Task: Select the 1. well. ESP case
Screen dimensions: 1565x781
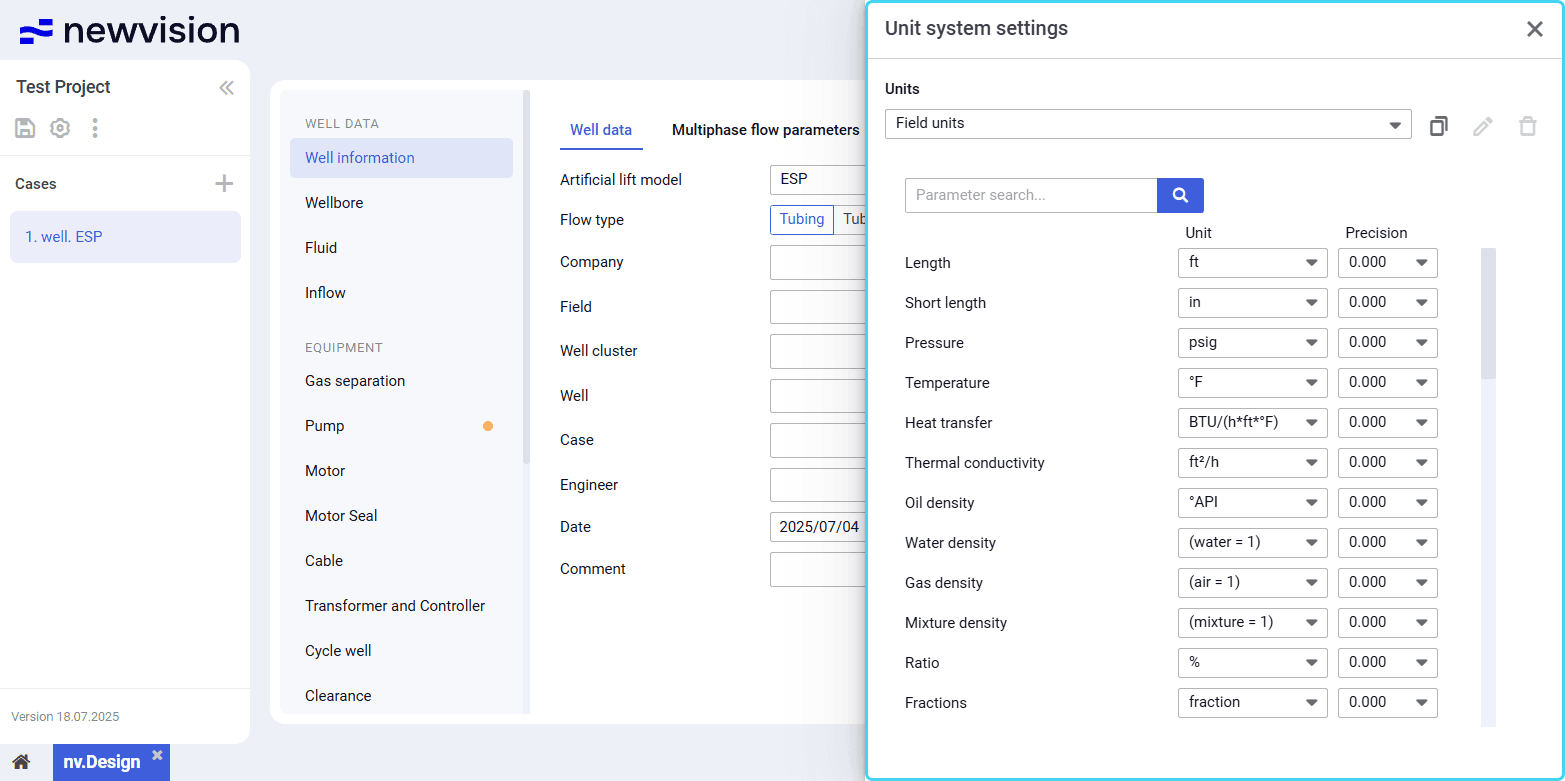Action: (x=125, y=237)
